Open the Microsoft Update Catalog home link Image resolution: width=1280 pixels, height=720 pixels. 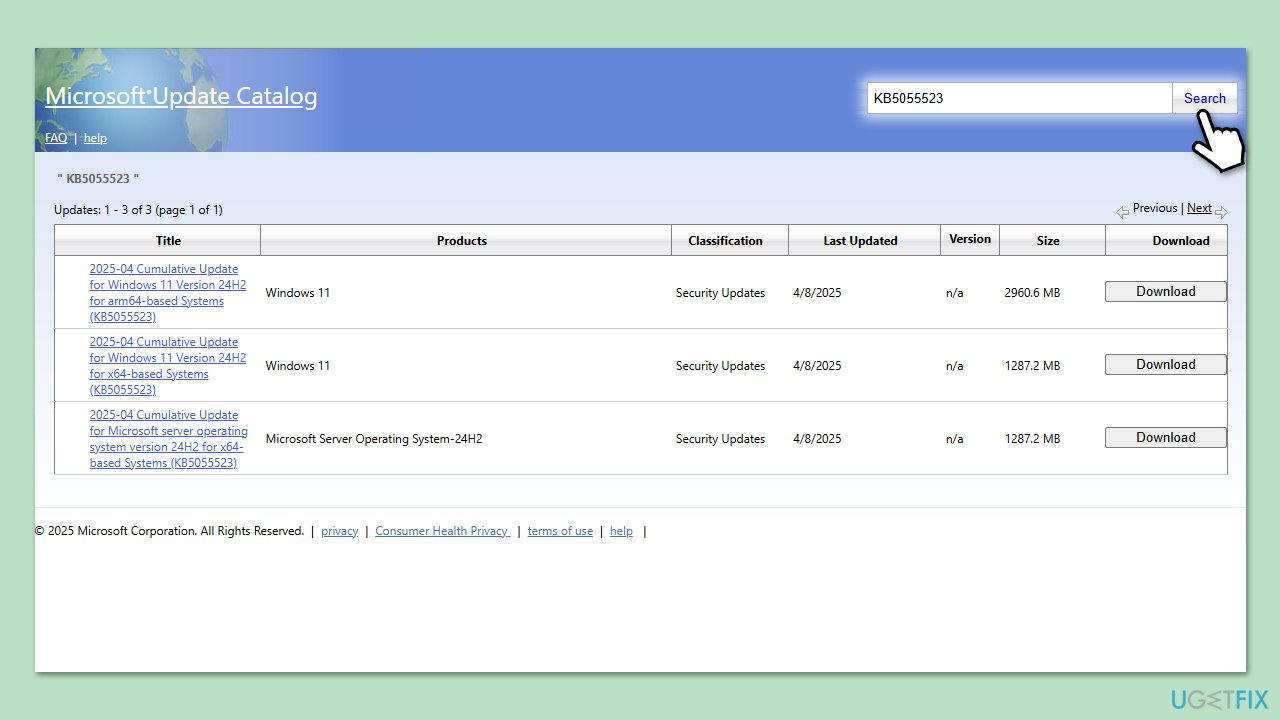click(x=181, y=96)
